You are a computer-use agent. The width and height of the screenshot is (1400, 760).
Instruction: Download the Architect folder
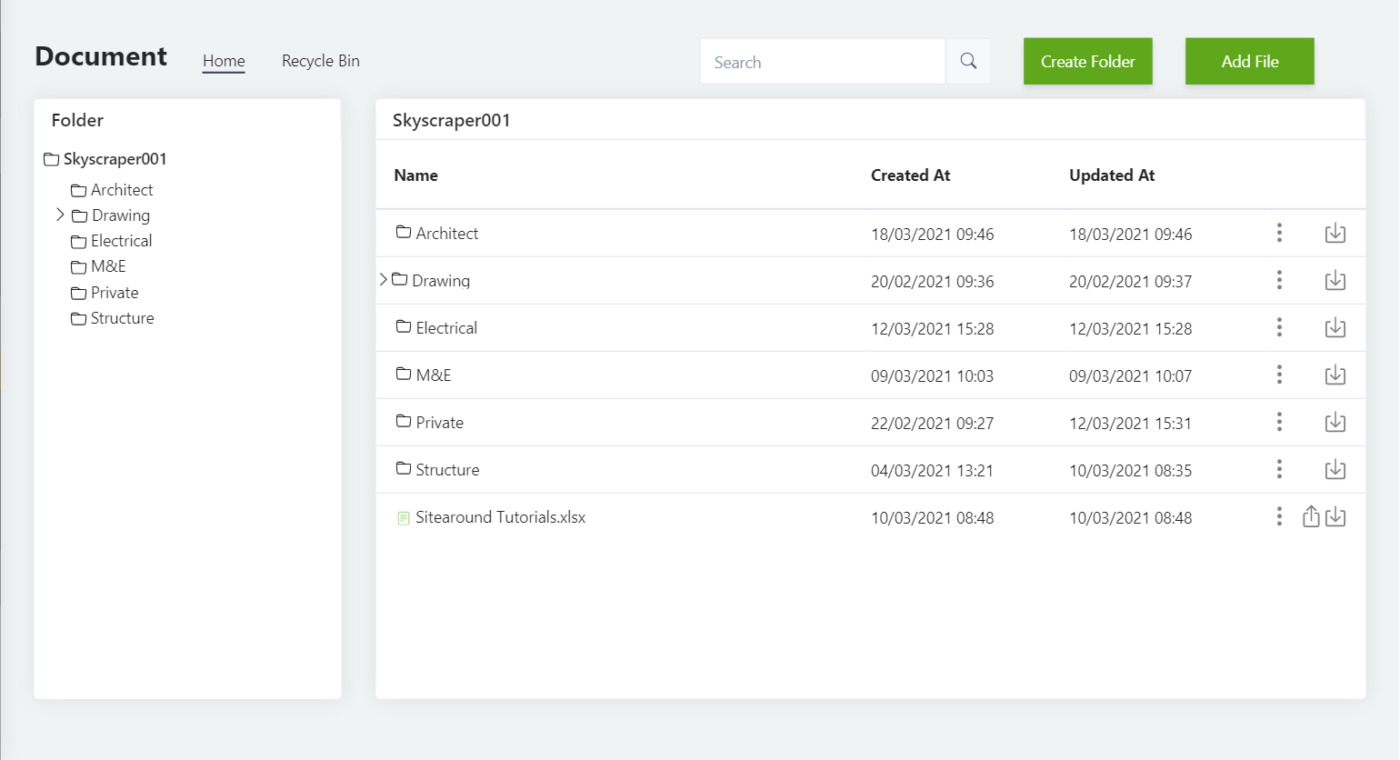point(1335,233)
